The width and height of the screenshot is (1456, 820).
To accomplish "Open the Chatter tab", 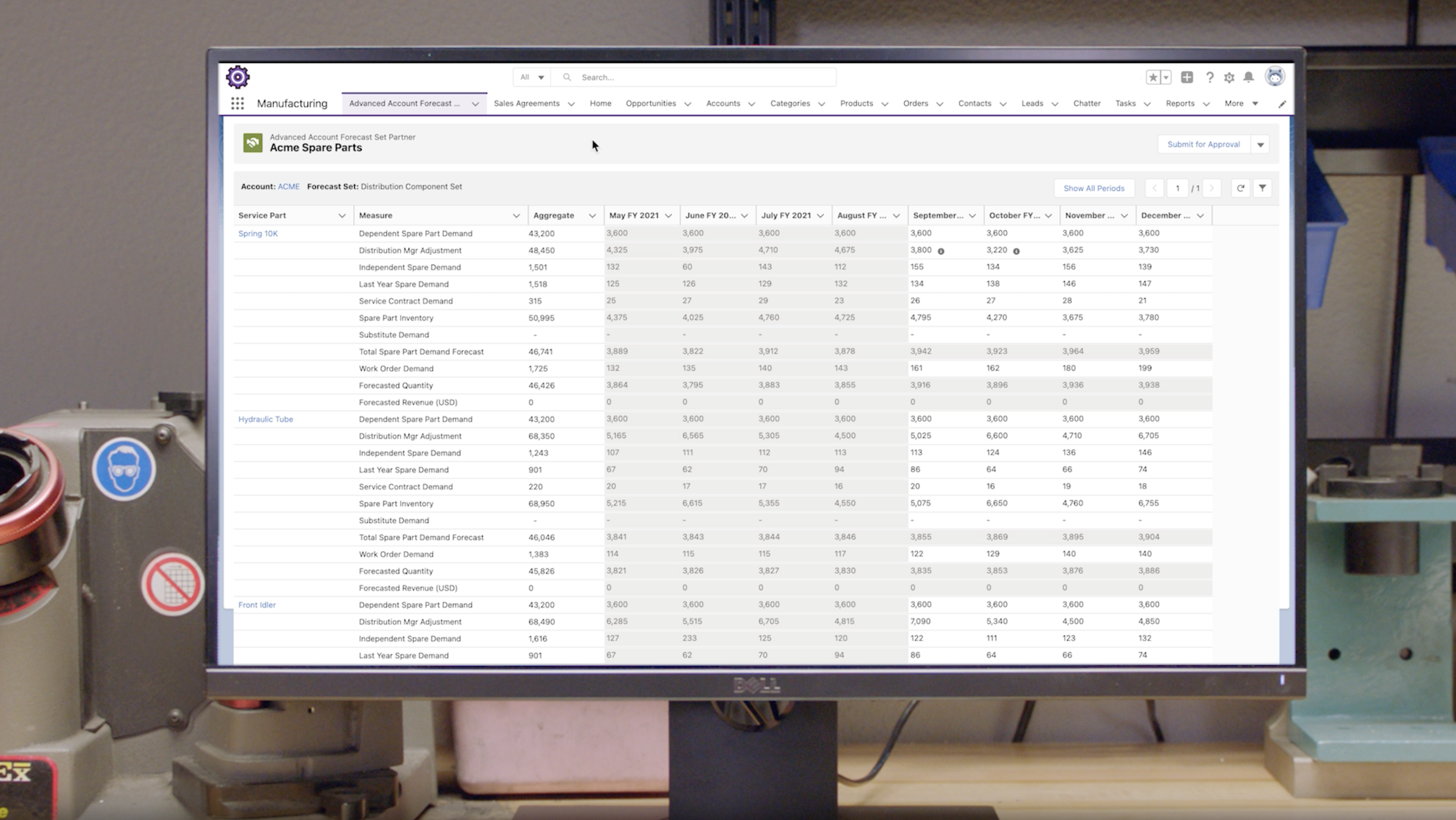I will (x=1087, y=103).
